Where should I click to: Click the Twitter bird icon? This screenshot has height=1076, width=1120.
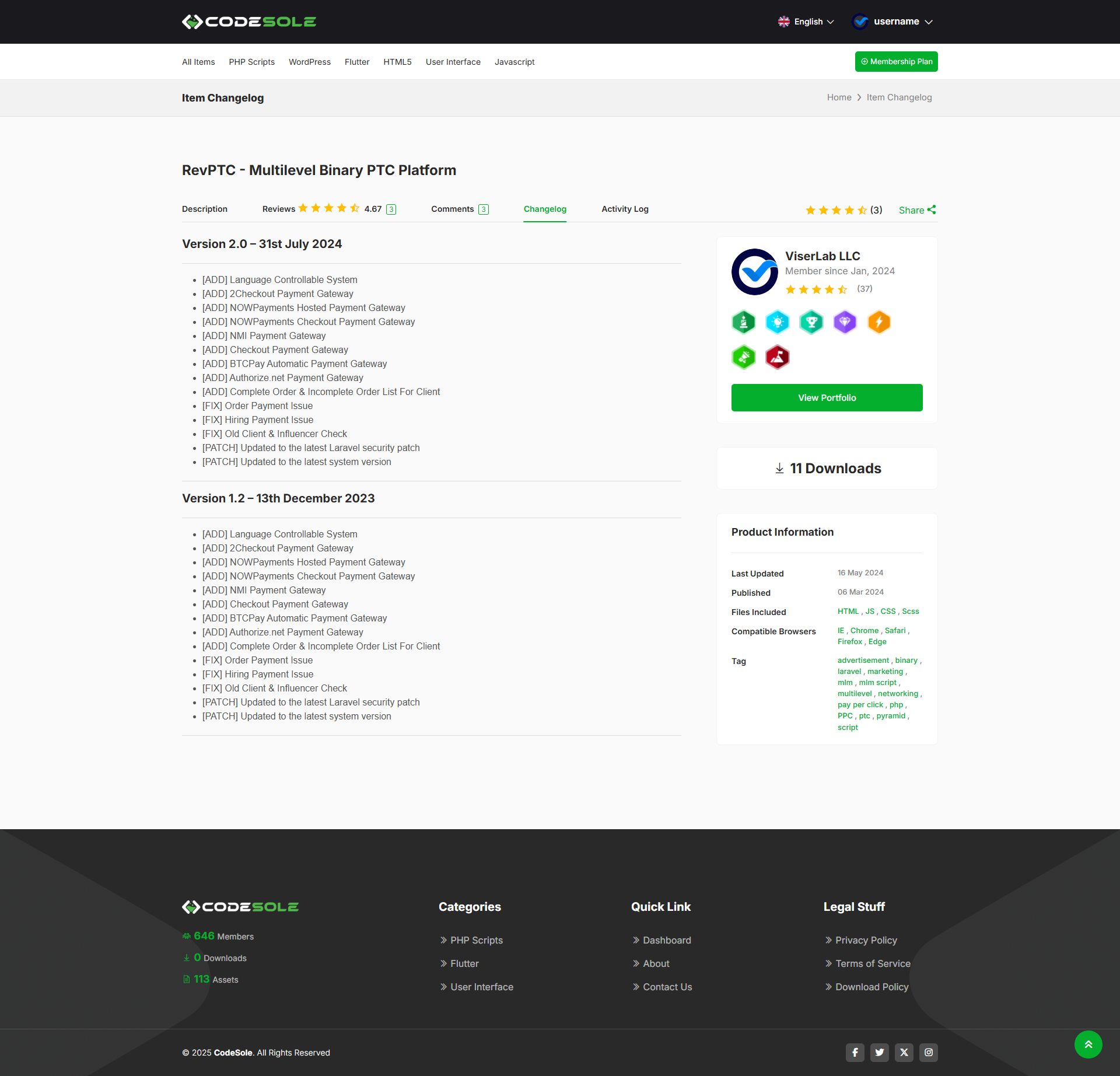click(x=879, y=1052)
